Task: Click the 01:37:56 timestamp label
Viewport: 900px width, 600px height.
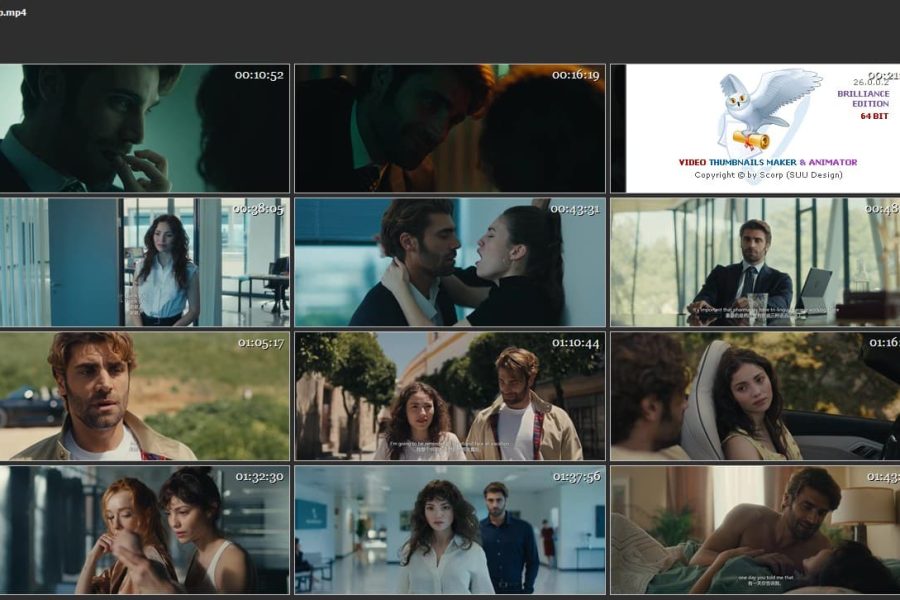Action: (576, 476)
